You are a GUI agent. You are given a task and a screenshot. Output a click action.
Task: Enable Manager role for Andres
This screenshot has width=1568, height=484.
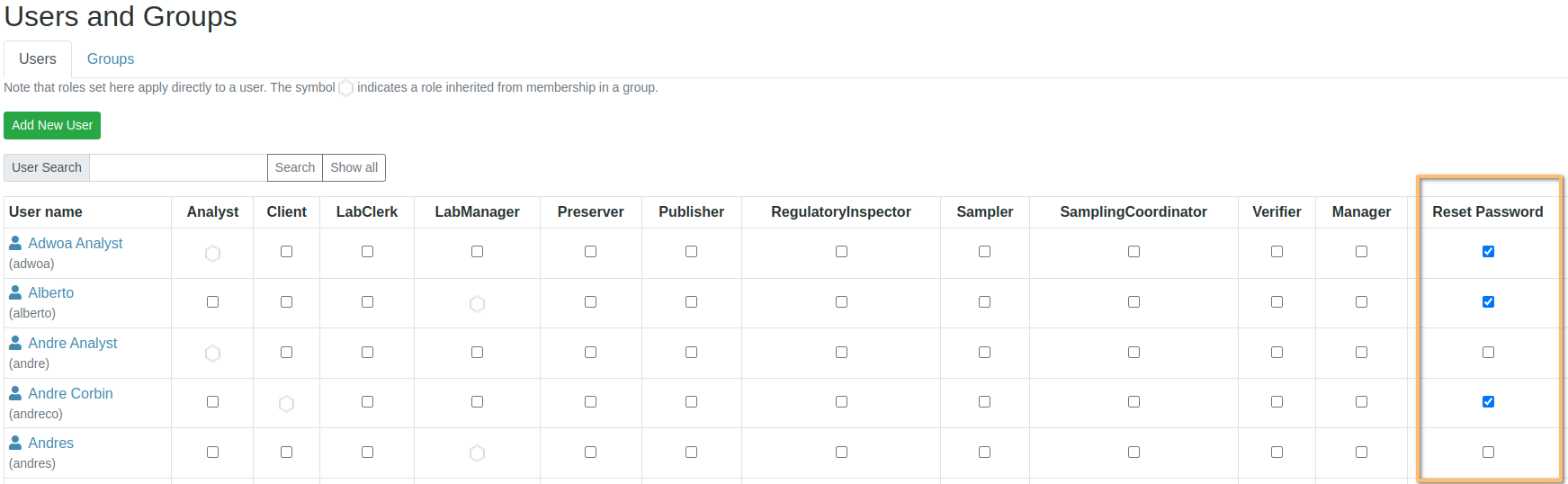coord(1361,453)
